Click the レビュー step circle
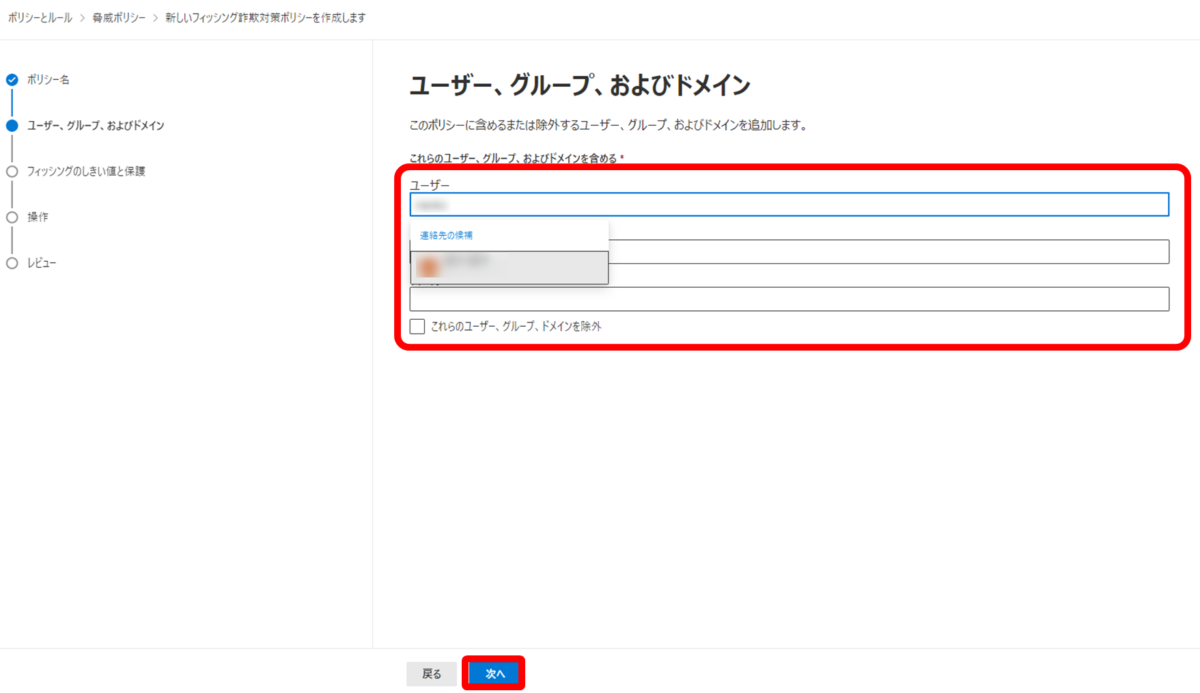Image resolution: width=1200 pixels, height=693 pixels. tap(12, 263)
